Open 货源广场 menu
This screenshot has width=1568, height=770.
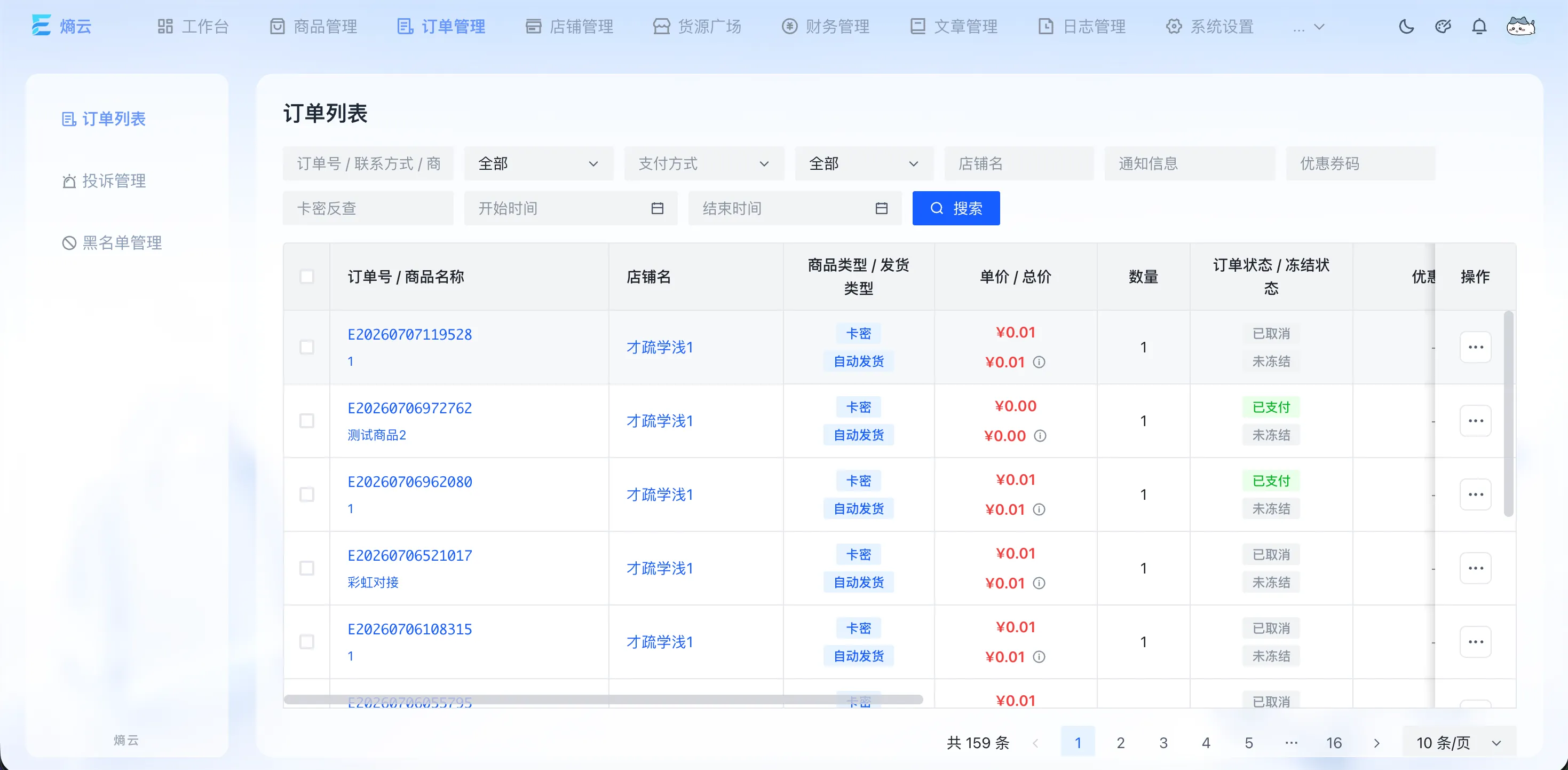pyautogui.click(x=698, y=27)
